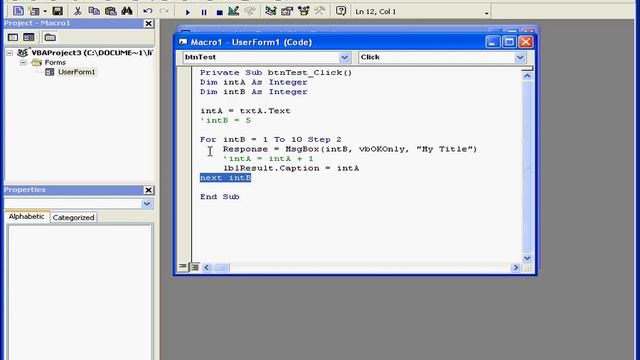Click the View Code icon in Project panel
This screenshot has height=360, width=640.
(13, 38)
